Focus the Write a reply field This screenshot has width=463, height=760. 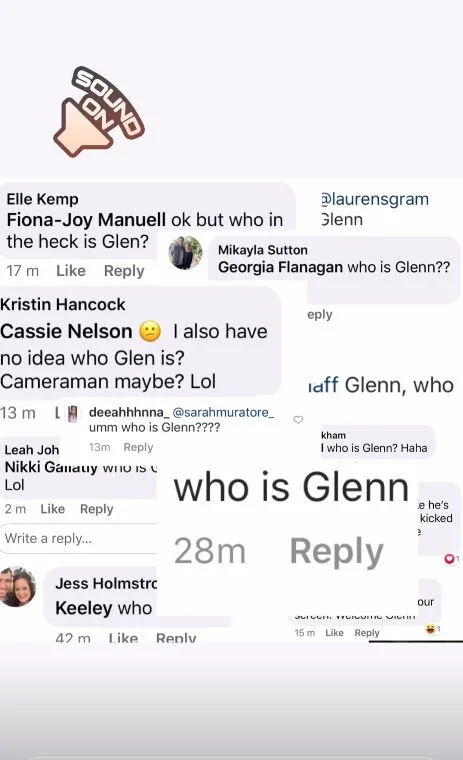point(80,538)
